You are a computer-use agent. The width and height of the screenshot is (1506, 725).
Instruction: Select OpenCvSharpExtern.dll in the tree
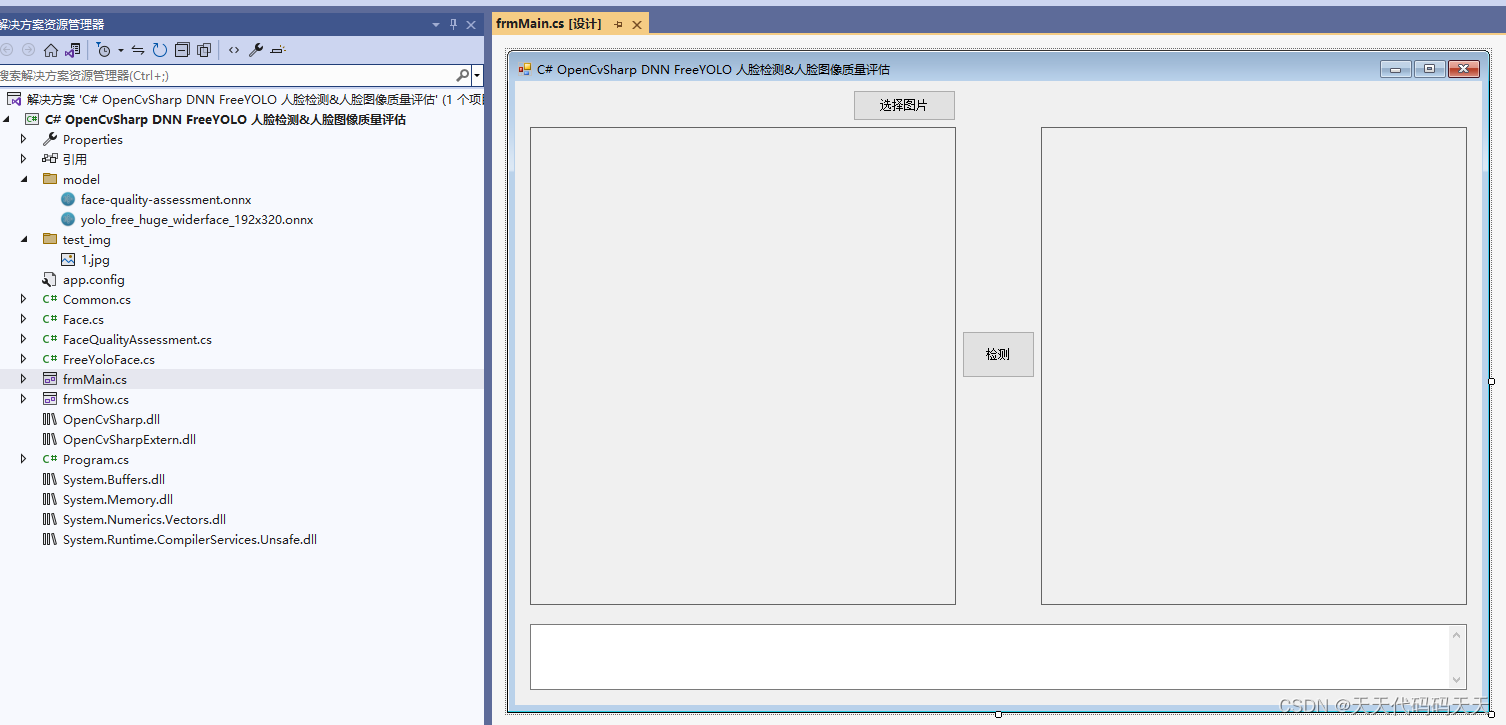coord(129,439)
